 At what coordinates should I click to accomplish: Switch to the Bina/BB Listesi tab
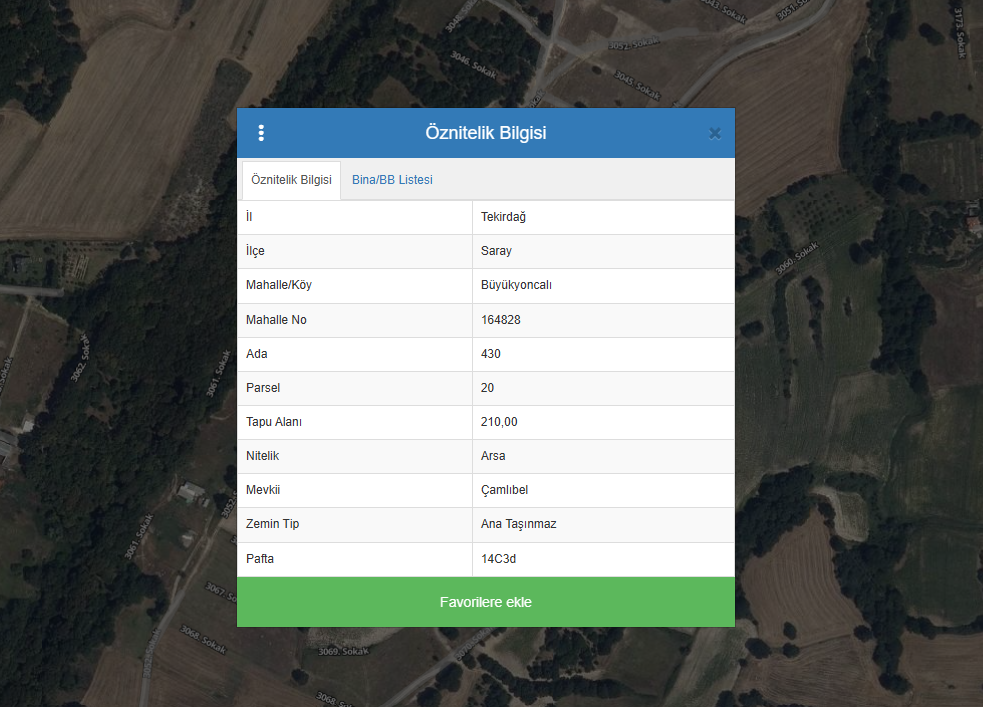click(392, 180)
